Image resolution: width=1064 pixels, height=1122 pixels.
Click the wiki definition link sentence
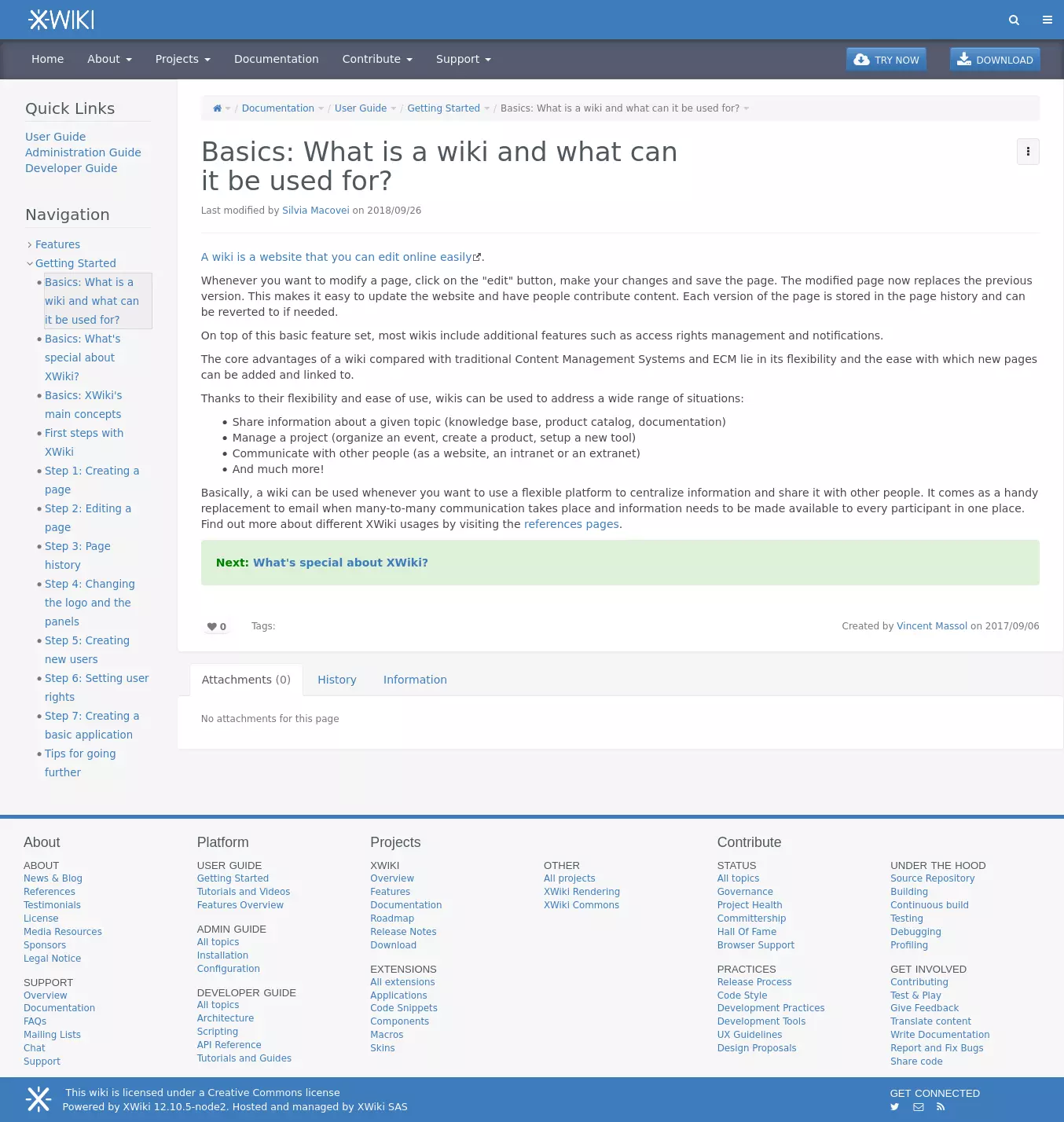tap(336, 257)
